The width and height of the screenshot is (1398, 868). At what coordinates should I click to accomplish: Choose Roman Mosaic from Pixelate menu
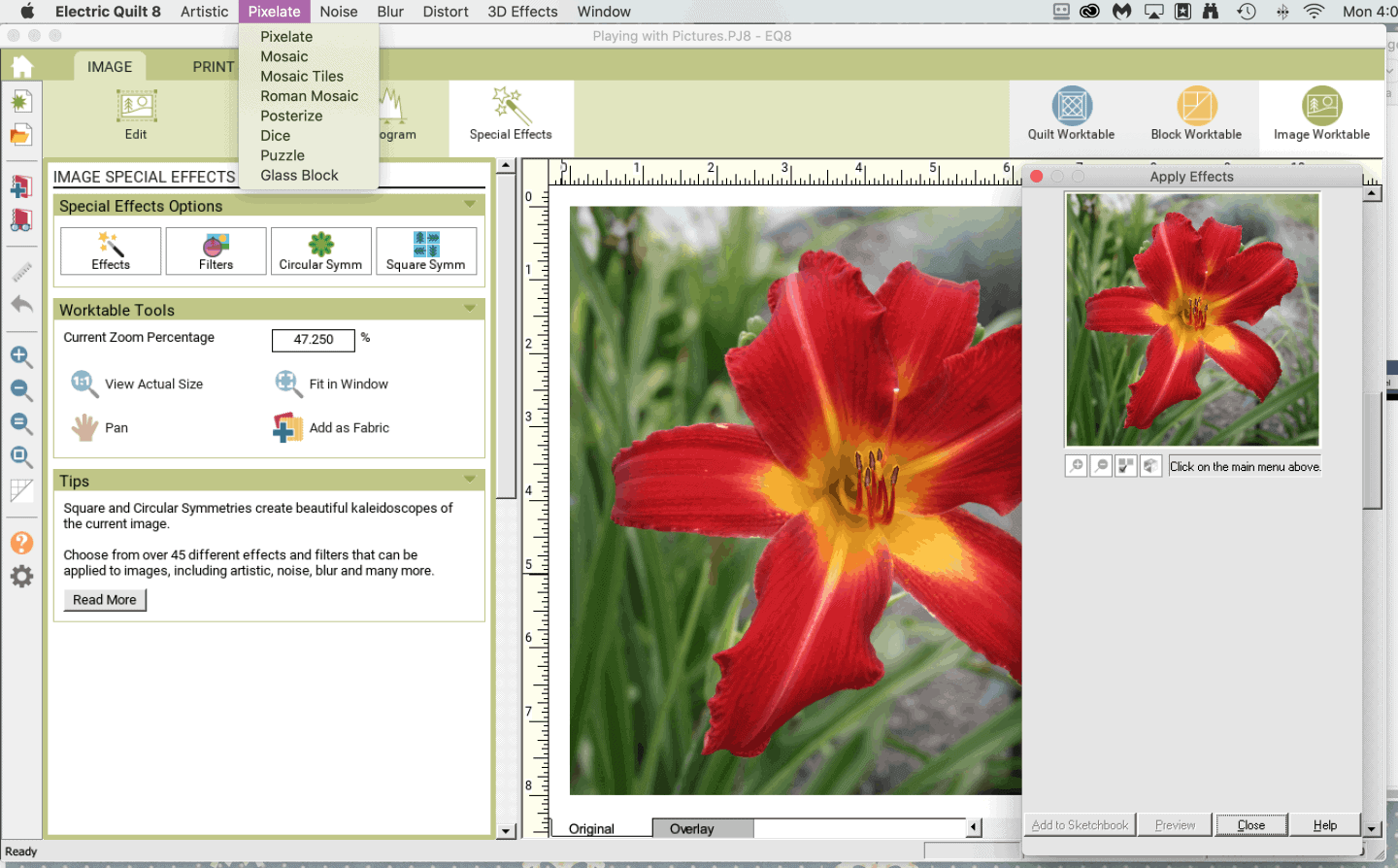309,96
